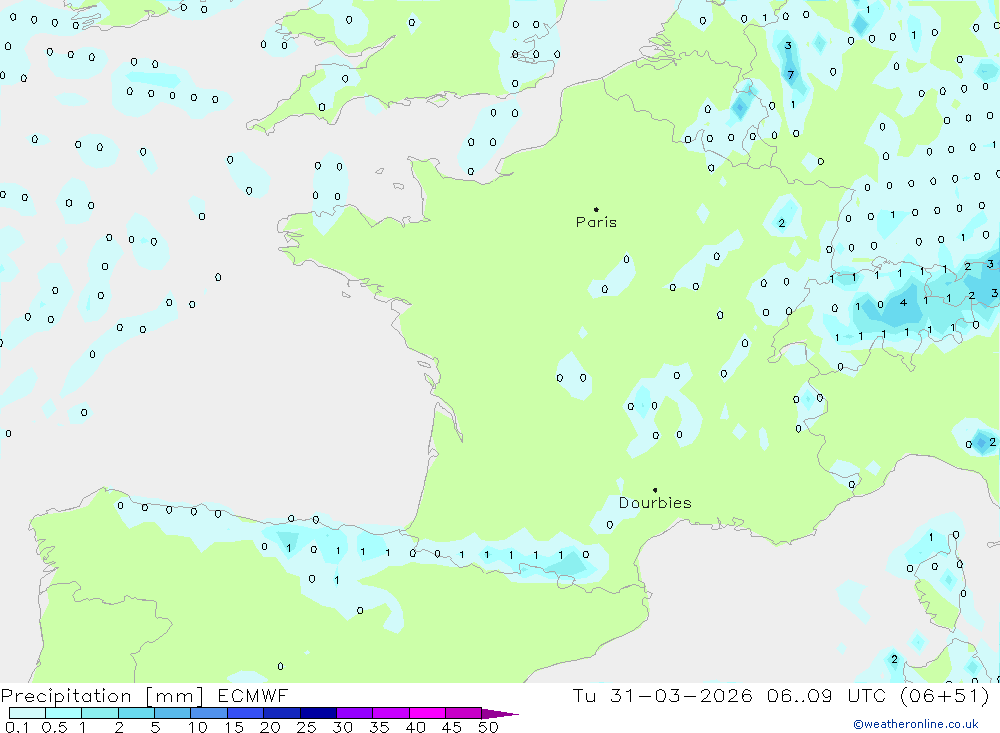Click the Dourbies location label

tap(655, 503)
